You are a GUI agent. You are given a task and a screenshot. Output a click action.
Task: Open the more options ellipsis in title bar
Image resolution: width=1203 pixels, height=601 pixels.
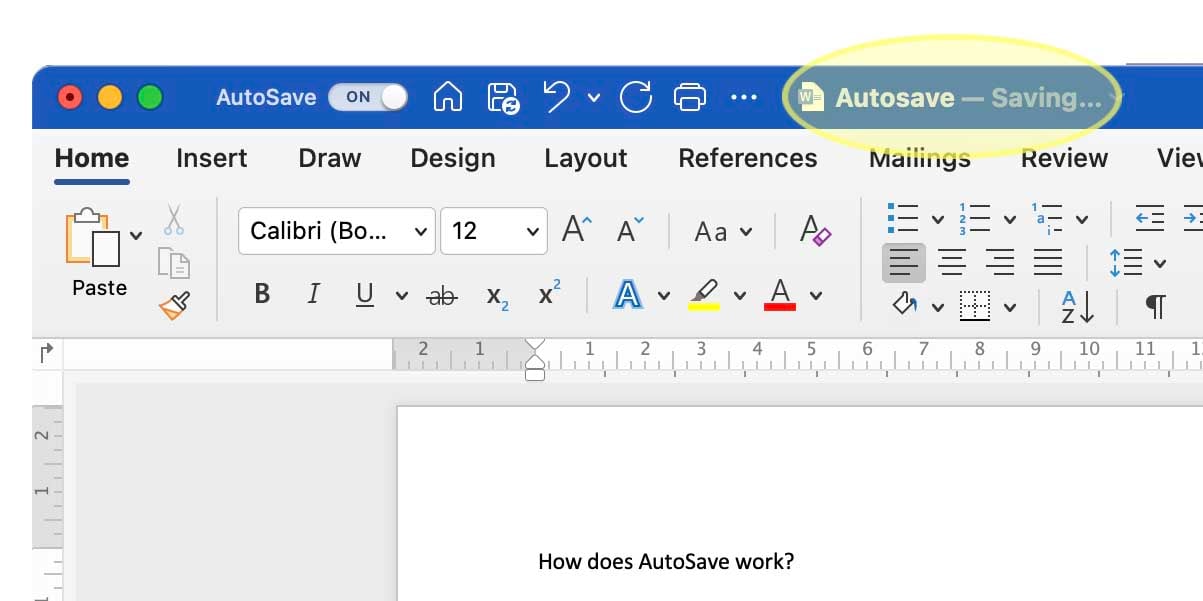(744, 97)
